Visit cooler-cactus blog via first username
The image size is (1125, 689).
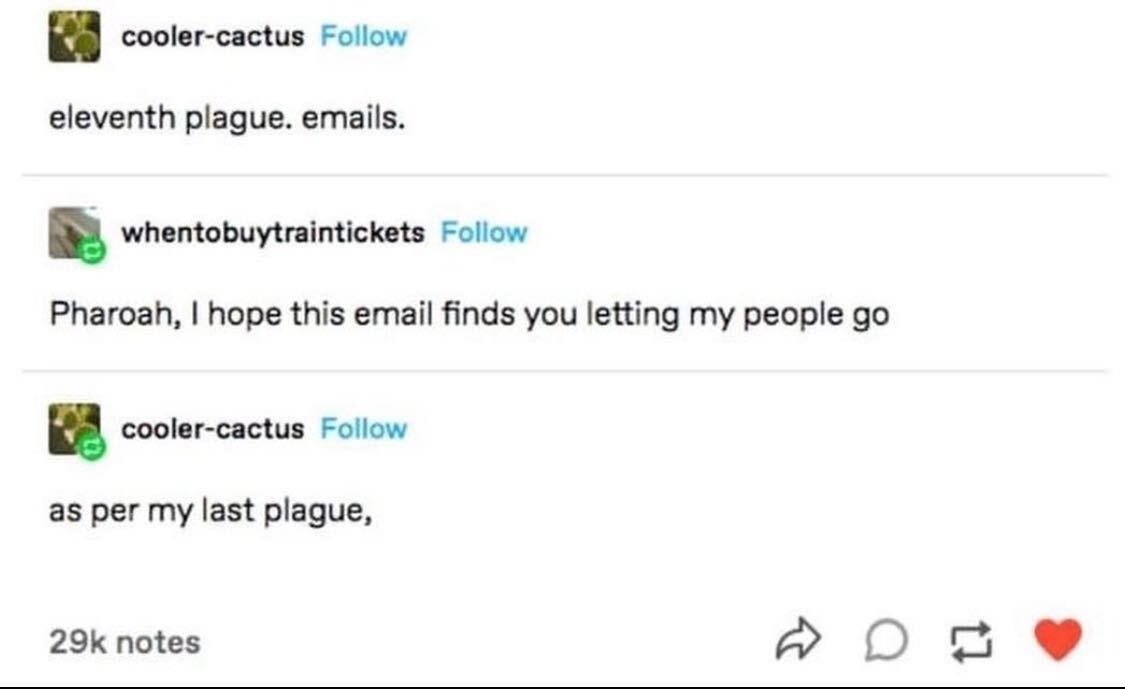coord(213,36)
